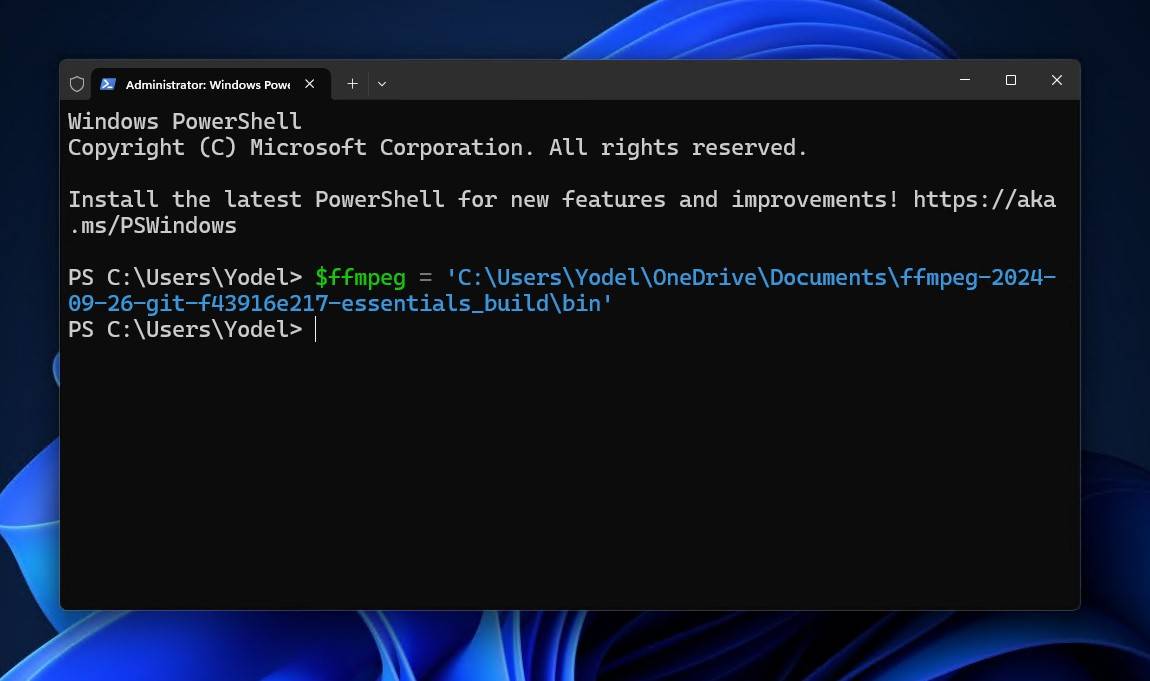The width and height of the screenshot is (1150, 681).
Task: Click the blue OneDrive\Documents path string
Action: [770, 278]
